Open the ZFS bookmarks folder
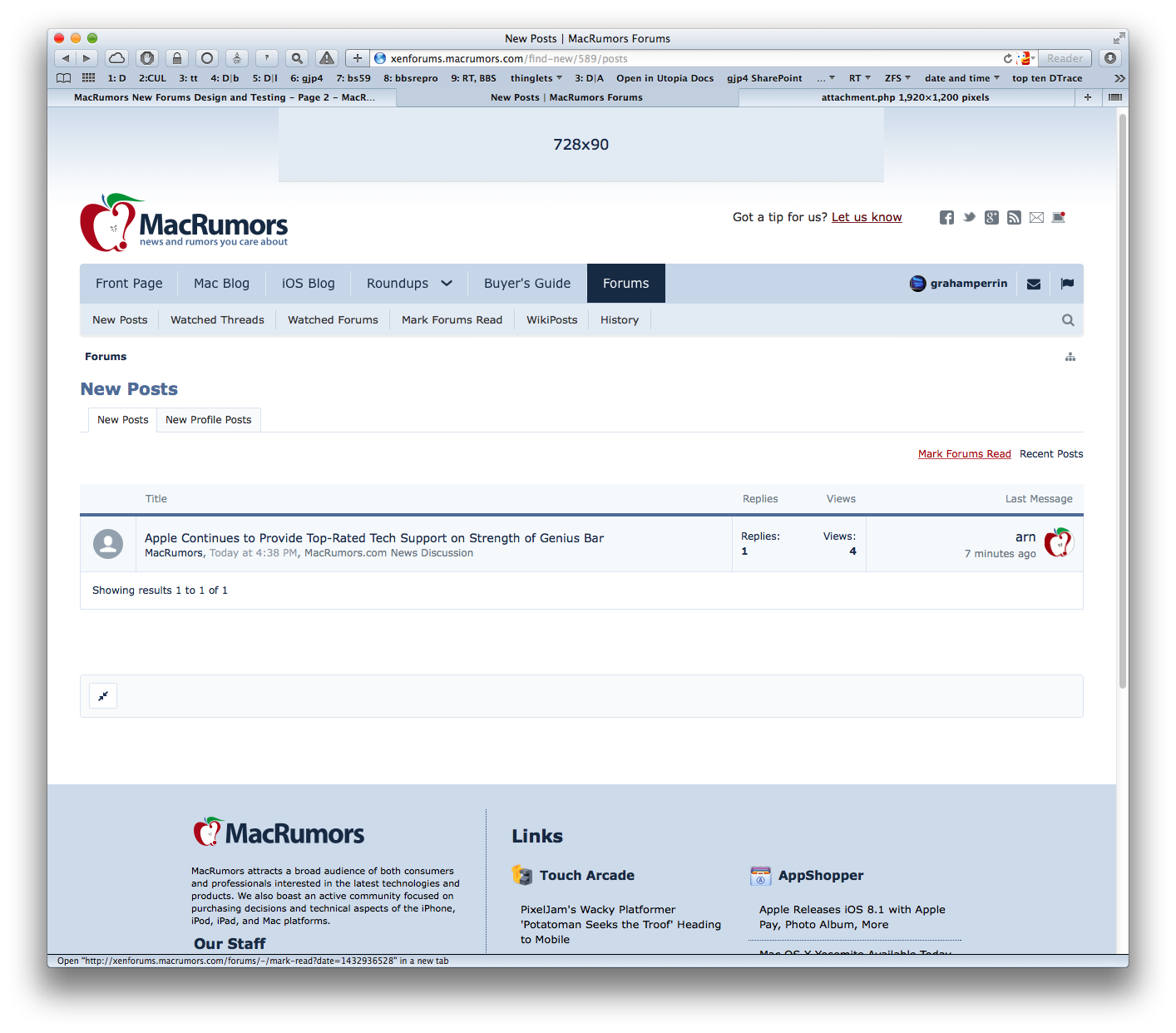The height and width of the screenshot is (1033, 1176). [897, 78]
